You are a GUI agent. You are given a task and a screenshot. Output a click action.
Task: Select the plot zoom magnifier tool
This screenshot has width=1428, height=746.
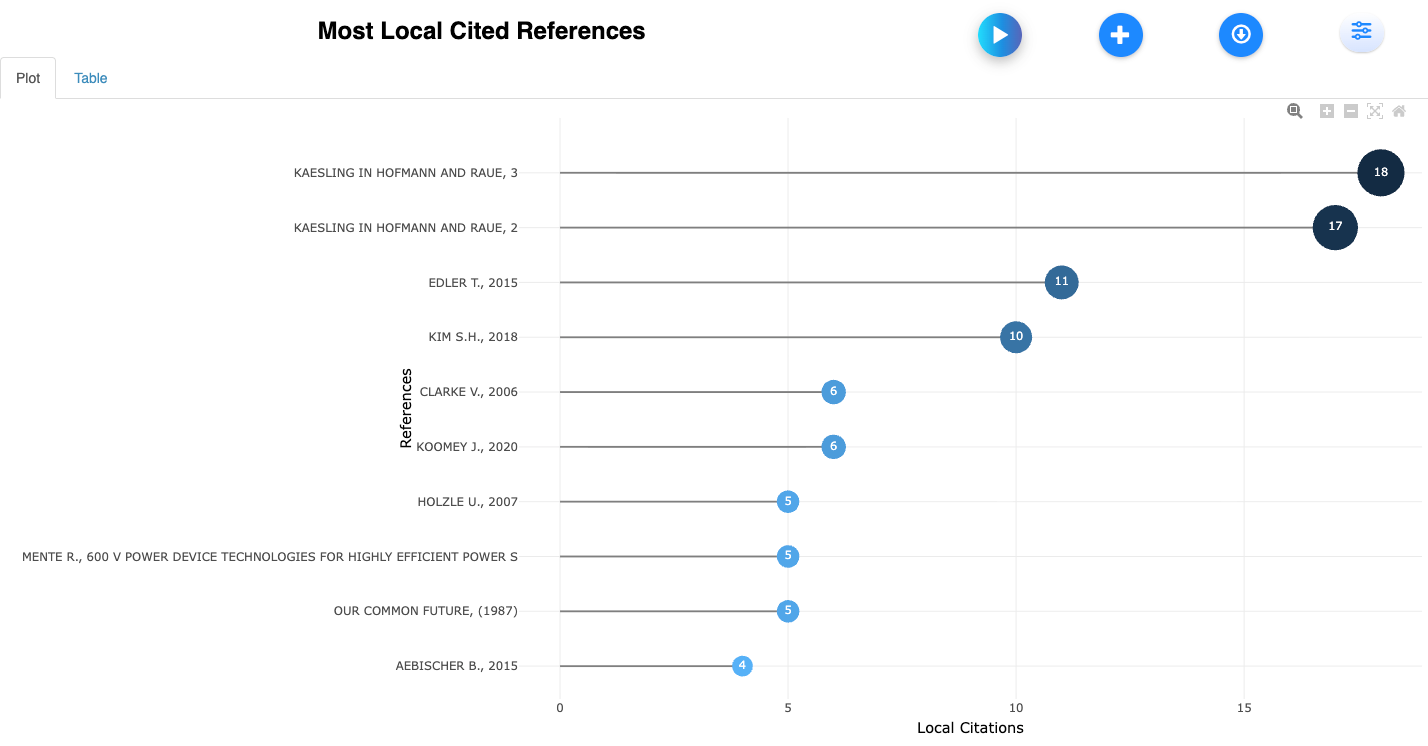[x=1294, y=111]
